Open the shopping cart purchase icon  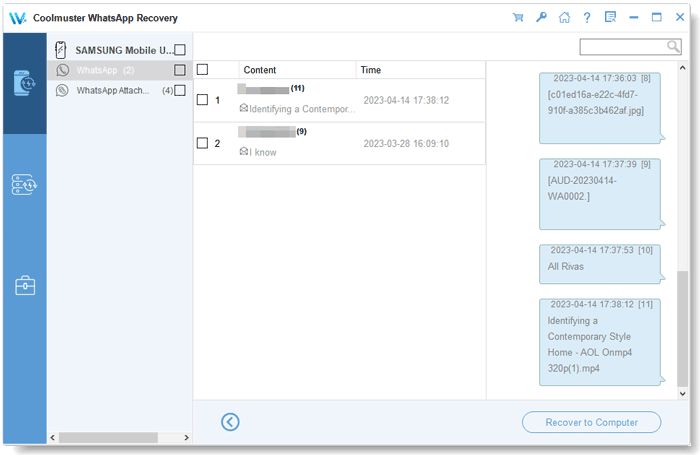coord(518,17)
